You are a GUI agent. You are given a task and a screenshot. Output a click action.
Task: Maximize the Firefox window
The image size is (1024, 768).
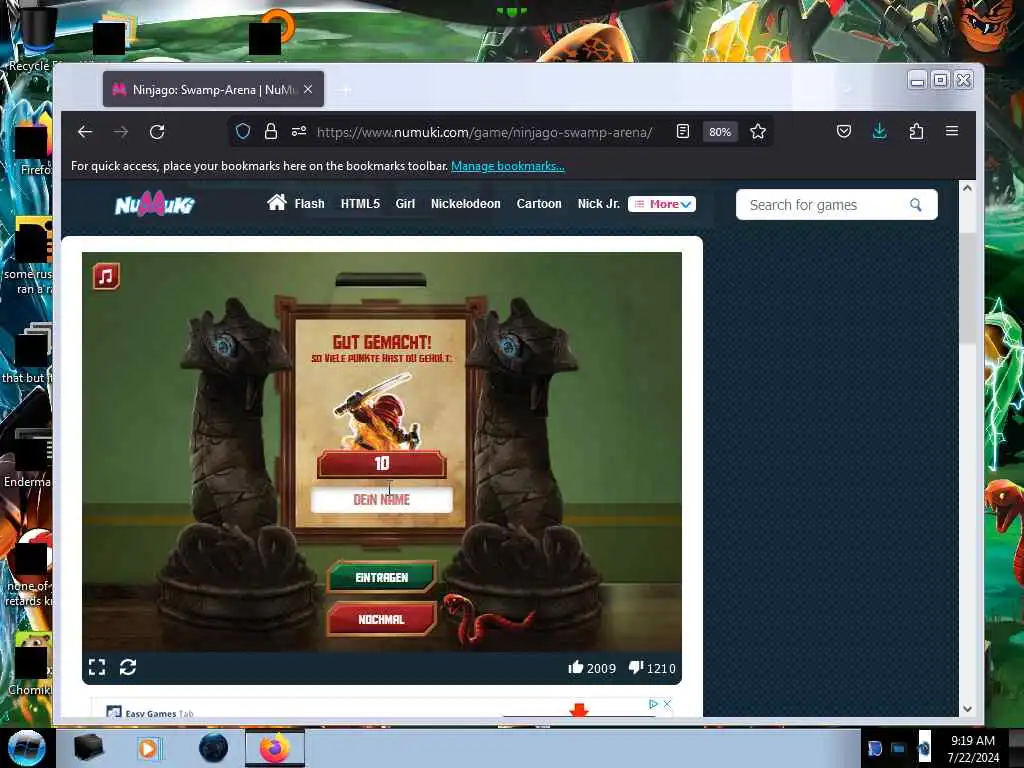coord(940,80)
